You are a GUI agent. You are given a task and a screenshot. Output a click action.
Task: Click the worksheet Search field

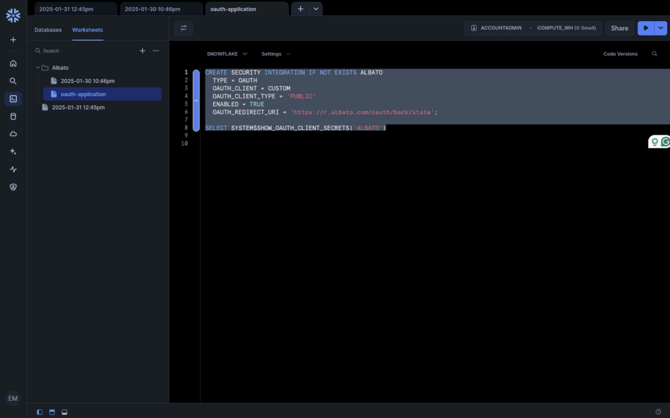click(83, 51)
